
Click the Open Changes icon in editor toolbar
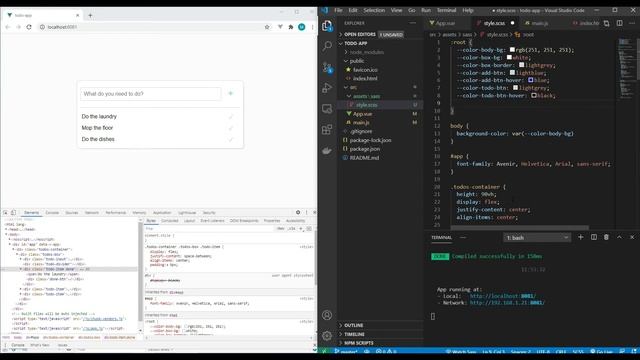(x=607, y=23)
